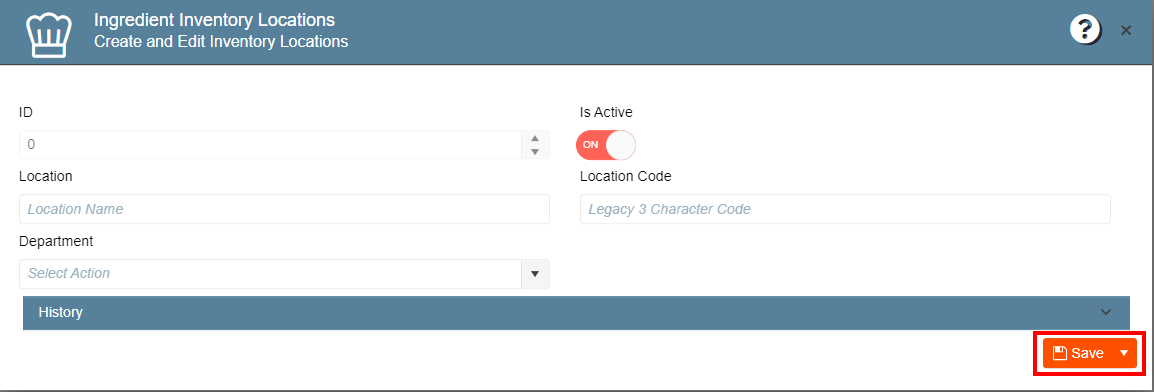Viewport: 1154px width, 392px height.
Task: Click the Save button
Action: pos(1078,354)
